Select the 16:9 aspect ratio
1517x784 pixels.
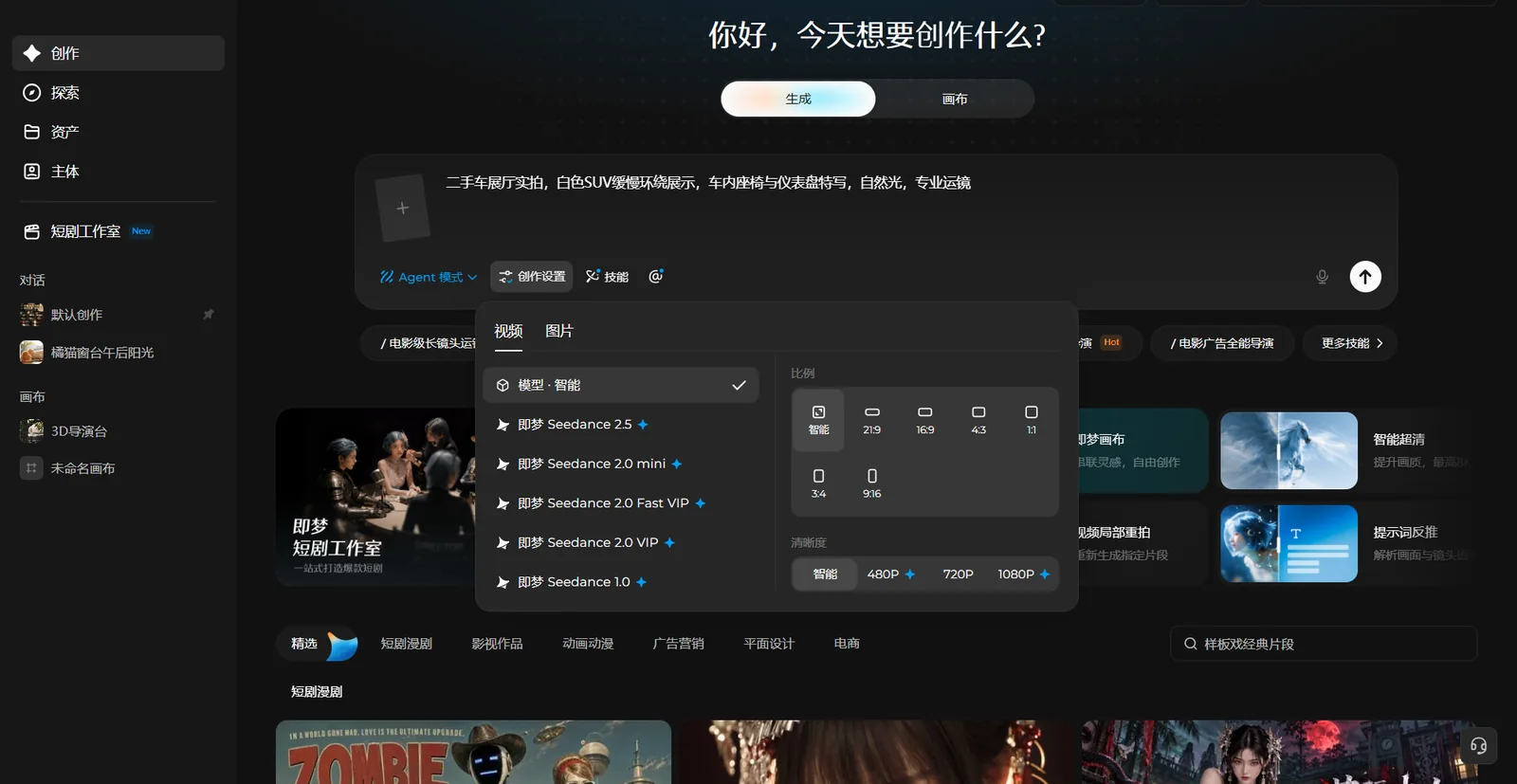(x=925, y=420)
